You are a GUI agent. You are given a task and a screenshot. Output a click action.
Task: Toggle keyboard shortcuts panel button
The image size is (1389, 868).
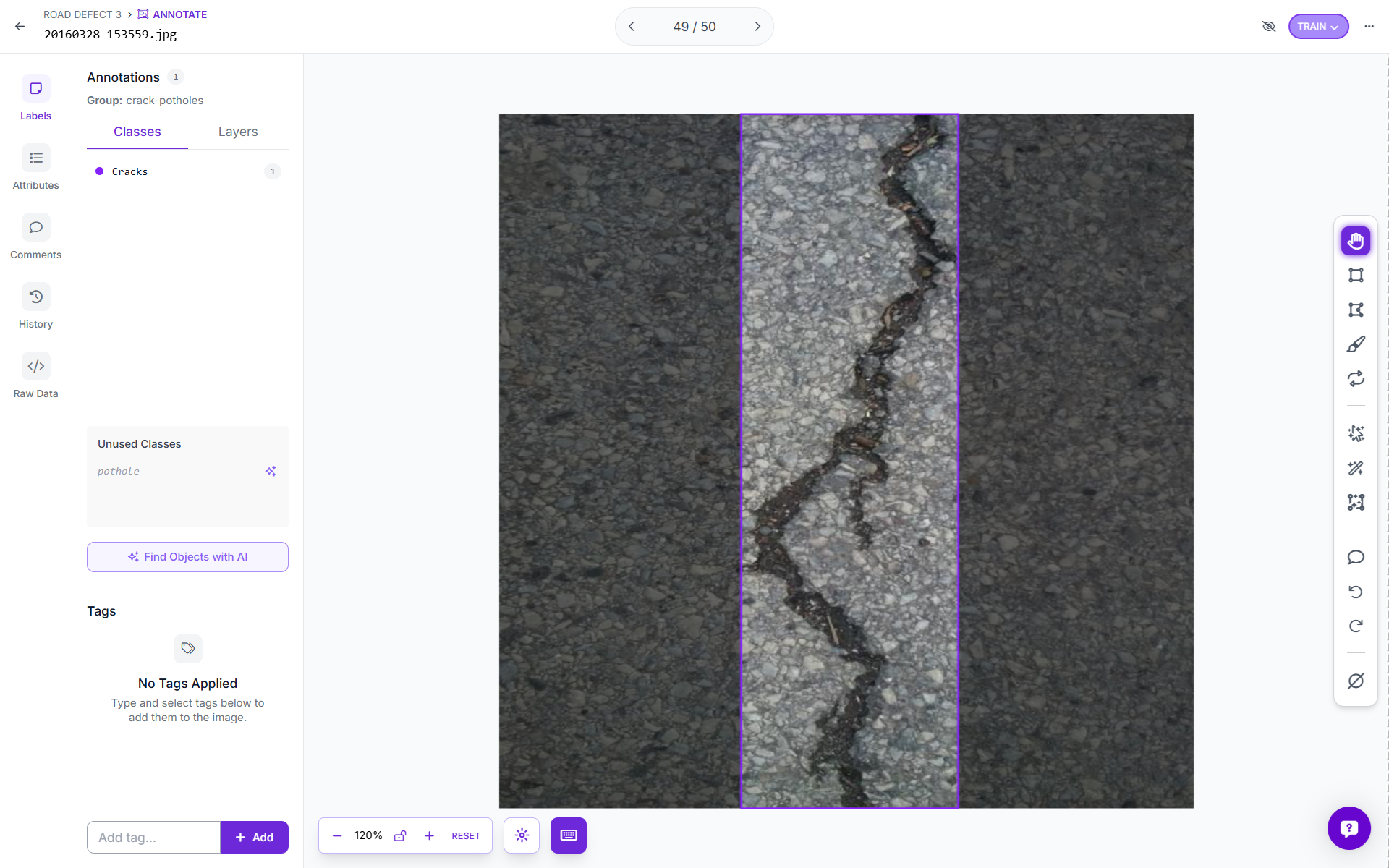point(568,835)
